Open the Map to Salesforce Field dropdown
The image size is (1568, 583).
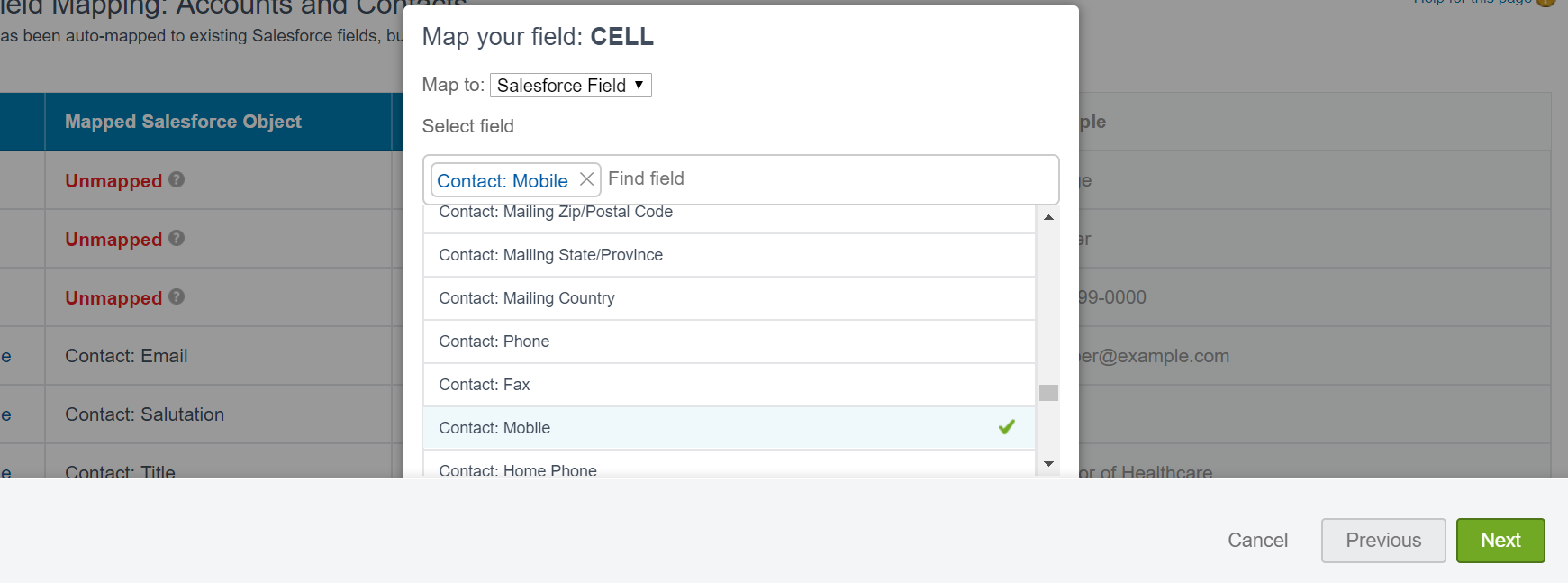570,86
